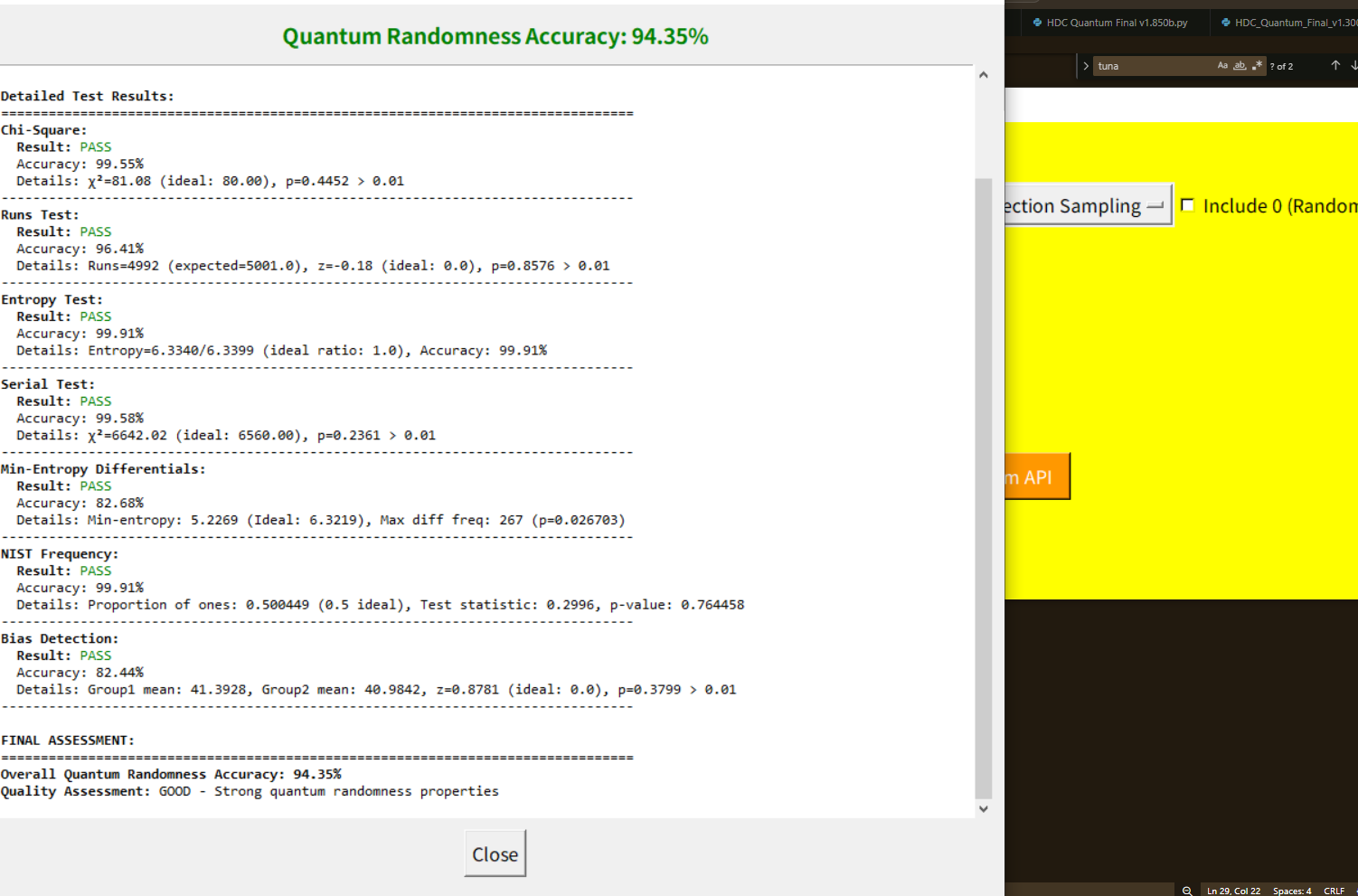Switch to the HDC_Quantum_Final_v1.30 tab
The image size is (1358, 896).
[x=1289, y=23]
